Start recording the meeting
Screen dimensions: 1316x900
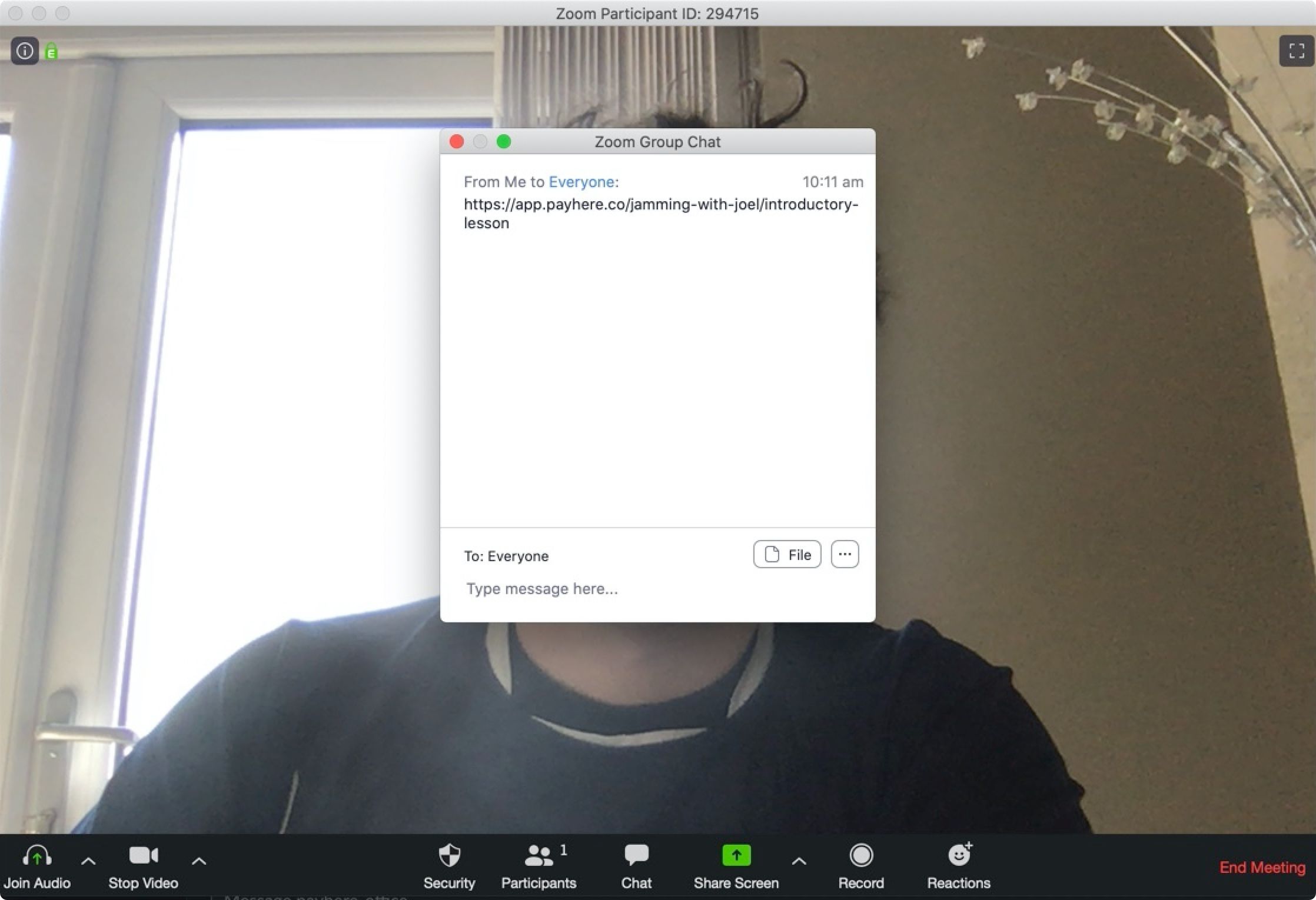(861, 865)
